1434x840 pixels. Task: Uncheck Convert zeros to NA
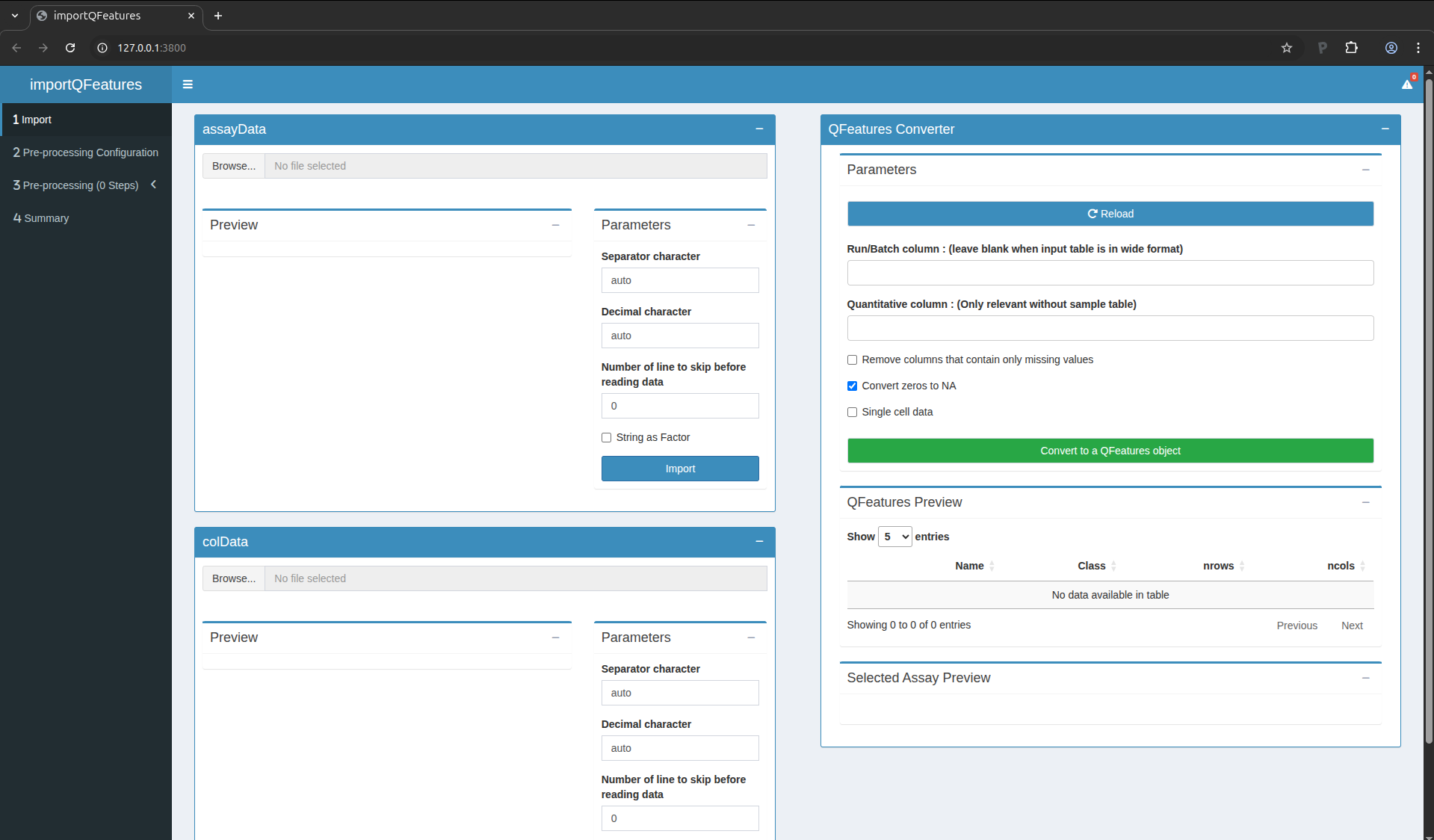click(852, 386)
